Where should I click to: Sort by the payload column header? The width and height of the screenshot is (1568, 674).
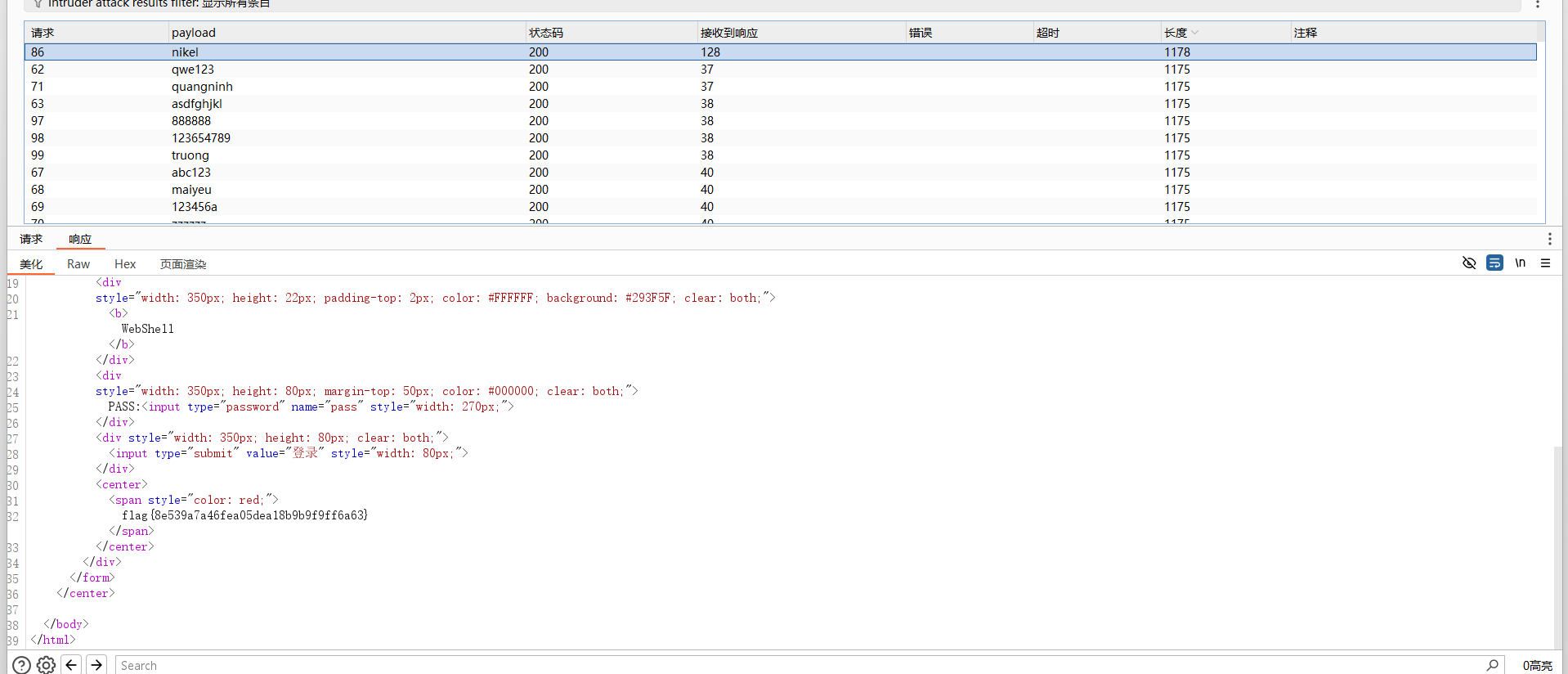point(347,33)
